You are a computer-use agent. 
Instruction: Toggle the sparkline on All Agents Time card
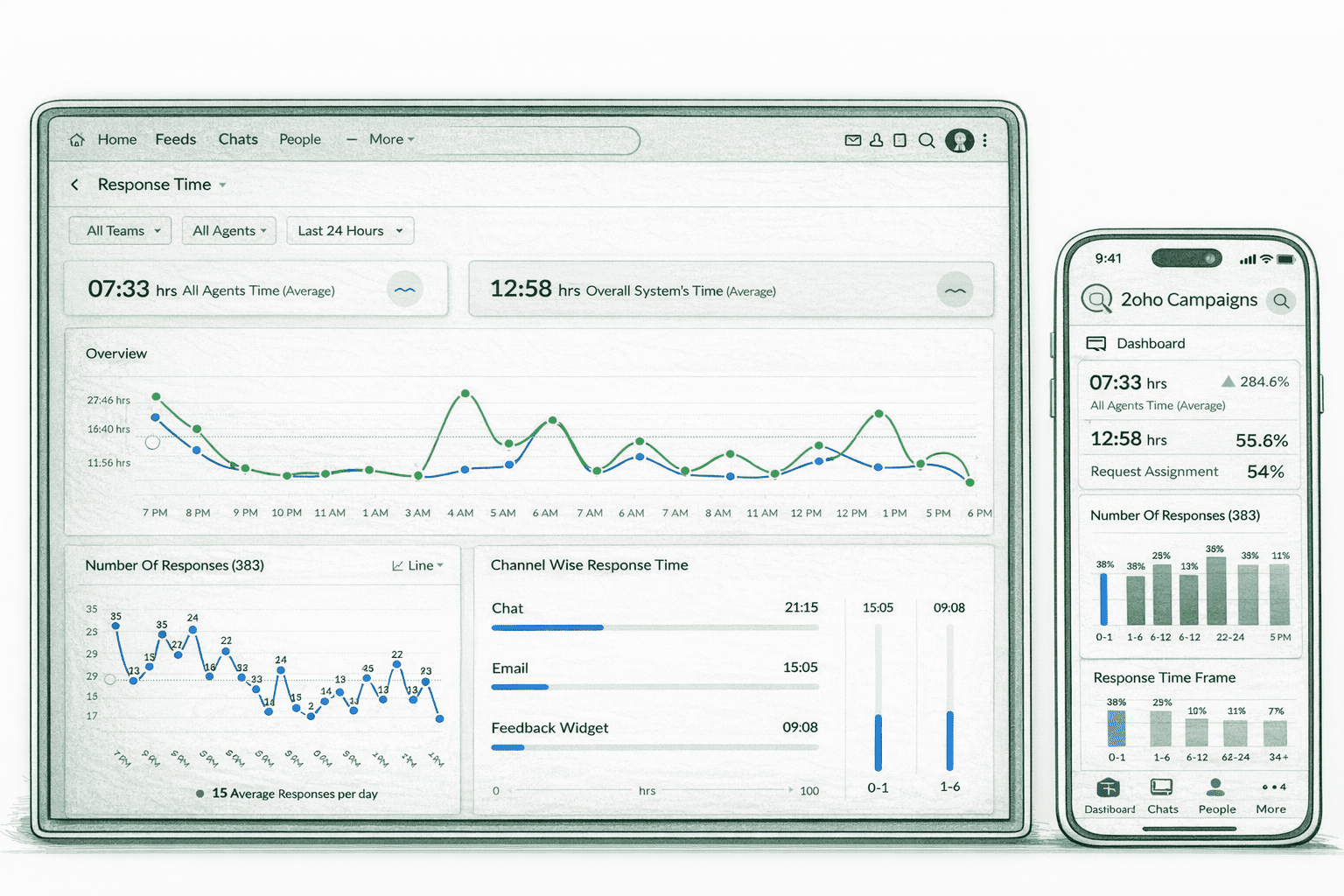coord(405,289)
